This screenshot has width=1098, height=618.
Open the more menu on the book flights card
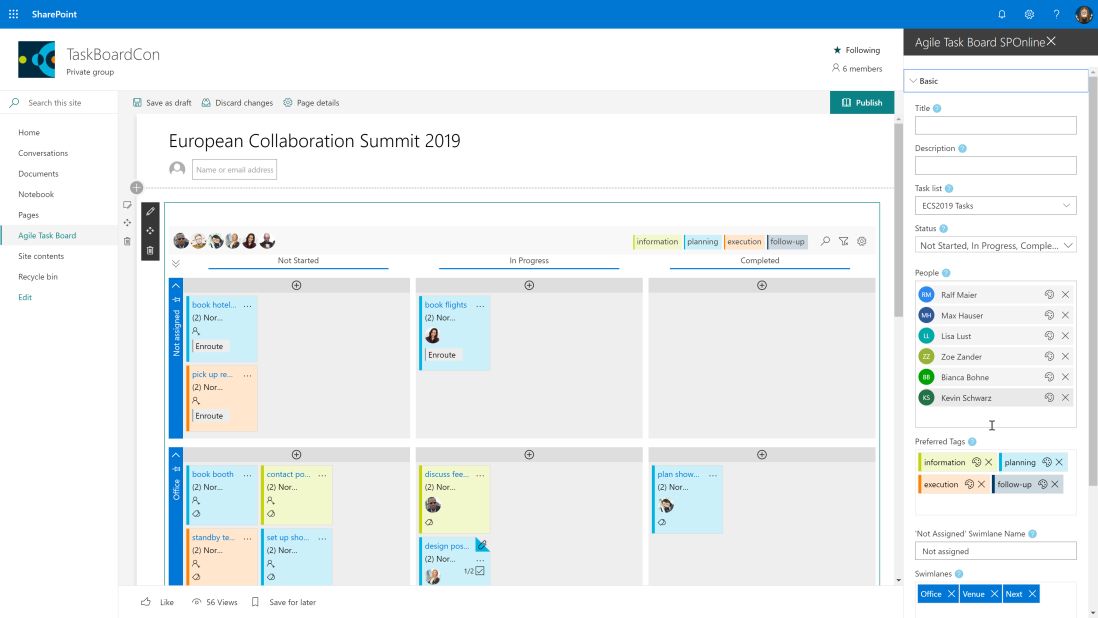(x=480, y=305)
